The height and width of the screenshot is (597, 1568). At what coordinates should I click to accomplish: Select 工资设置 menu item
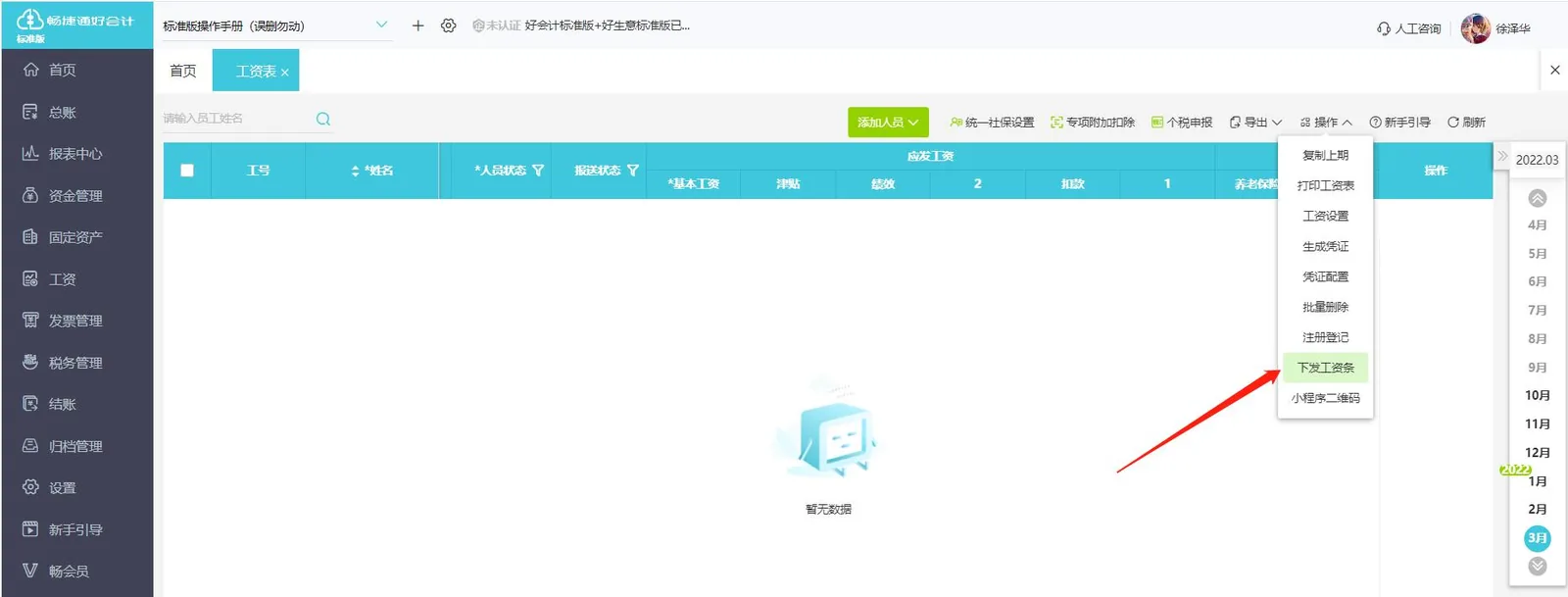pyautogui.click(x=1325, y=216)
